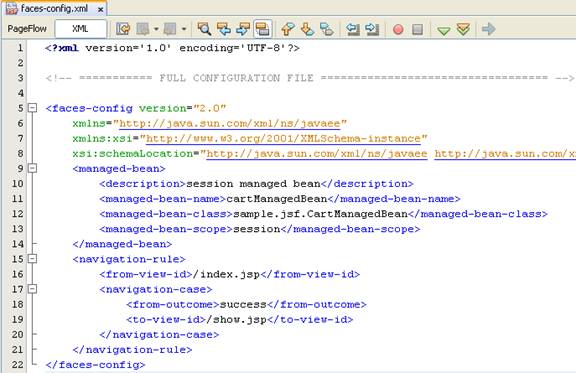This screenshot has width=576, height=373.
Task: Toggle Bookmark icon in toolbar
Action: (x=327, y=29)
